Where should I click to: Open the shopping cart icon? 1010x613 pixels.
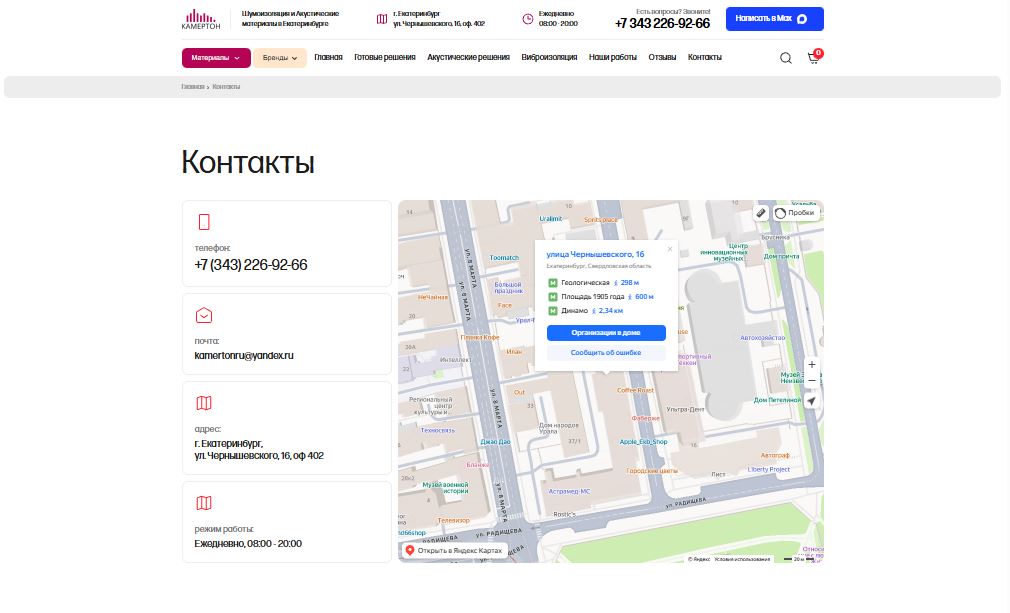click(814, 57)
